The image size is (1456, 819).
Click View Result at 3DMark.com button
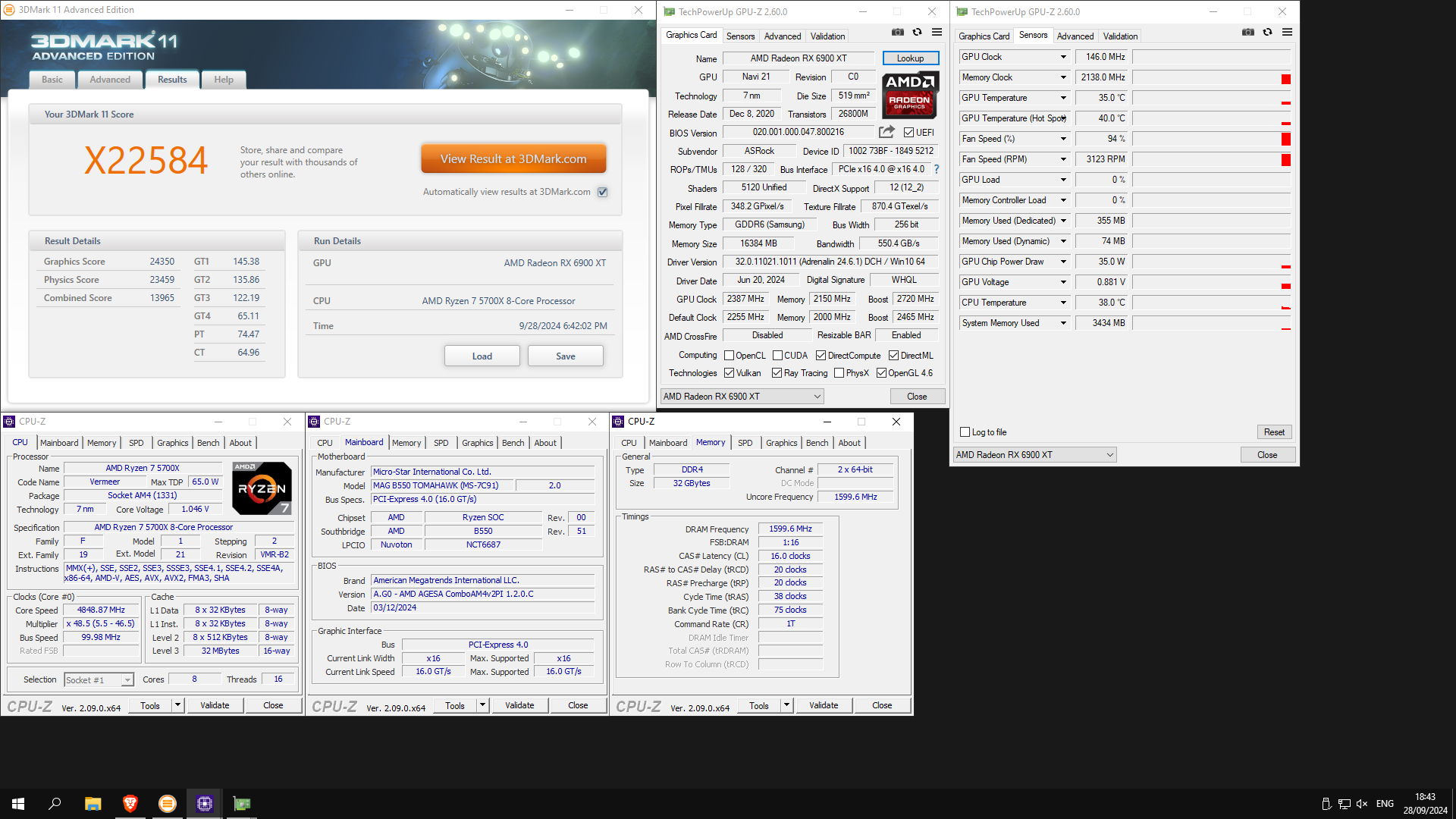coord(513,159)
